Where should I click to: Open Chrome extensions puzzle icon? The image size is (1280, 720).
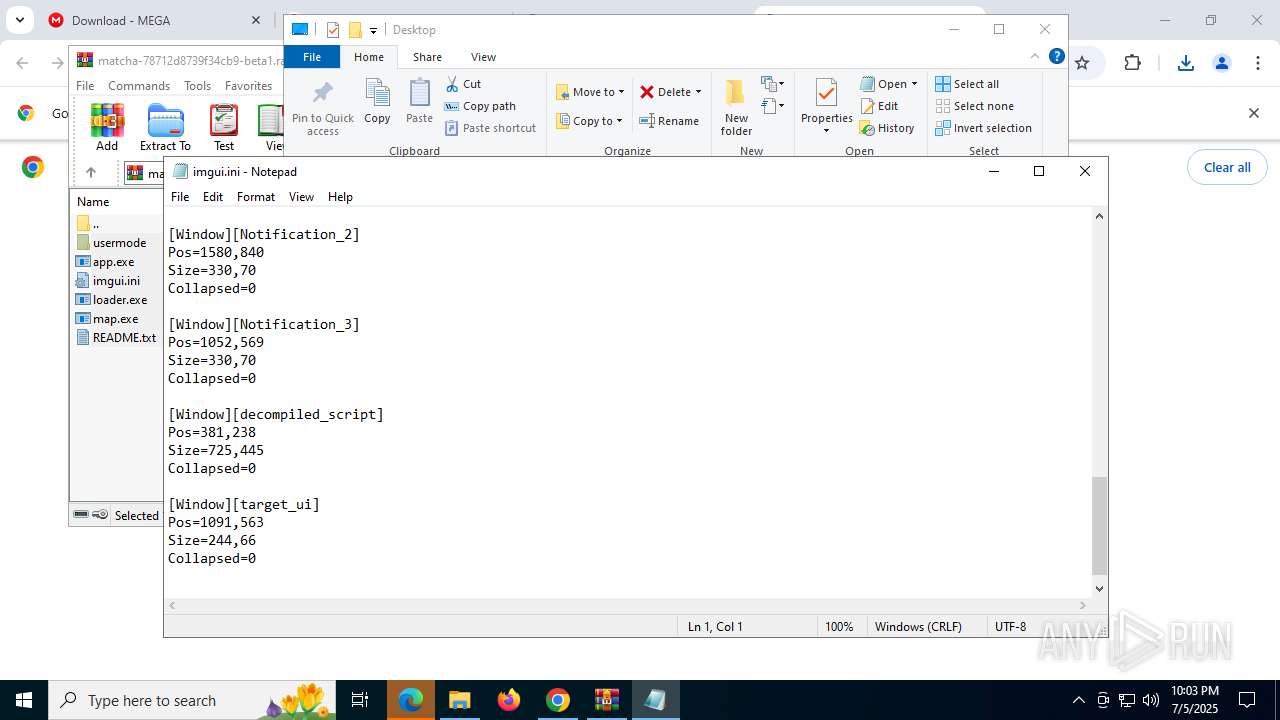[1132, 63]
